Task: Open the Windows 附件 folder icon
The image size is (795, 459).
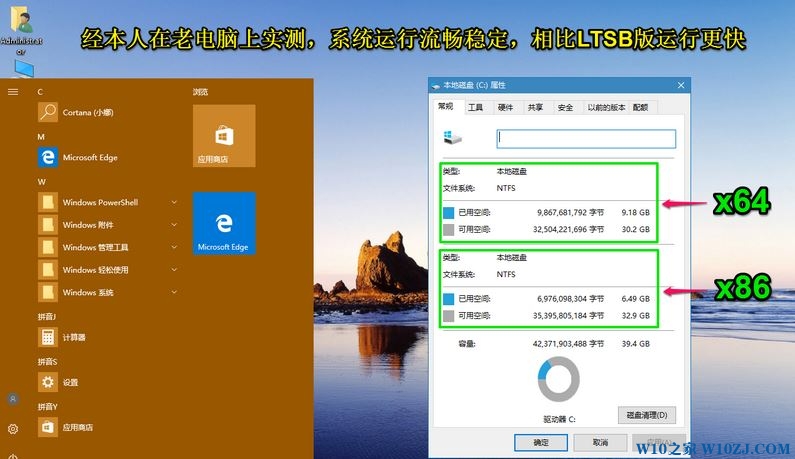Action: [48, 225]
